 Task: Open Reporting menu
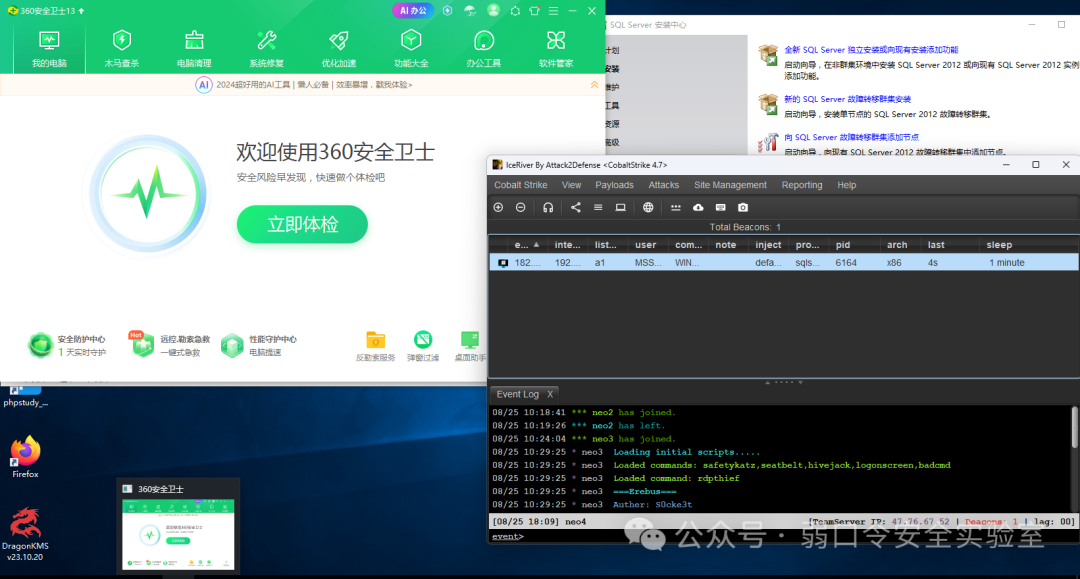[x=802, y=185]
